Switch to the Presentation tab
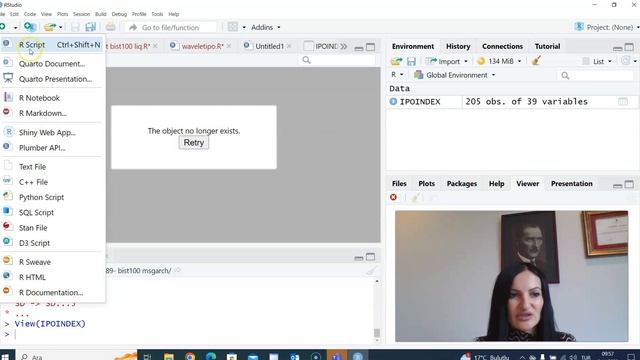 pos(571,184)
